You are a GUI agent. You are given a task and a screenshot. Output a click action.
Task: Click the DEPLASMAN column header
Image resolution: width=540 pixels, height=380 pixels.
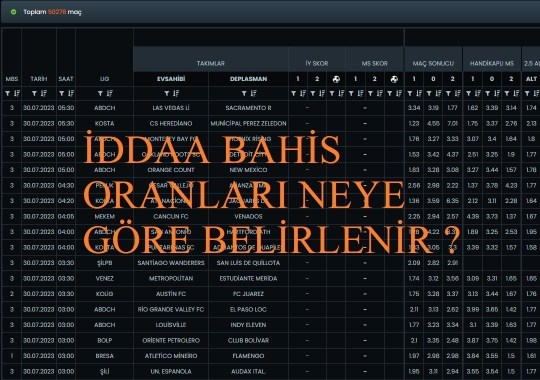[248, 79]
